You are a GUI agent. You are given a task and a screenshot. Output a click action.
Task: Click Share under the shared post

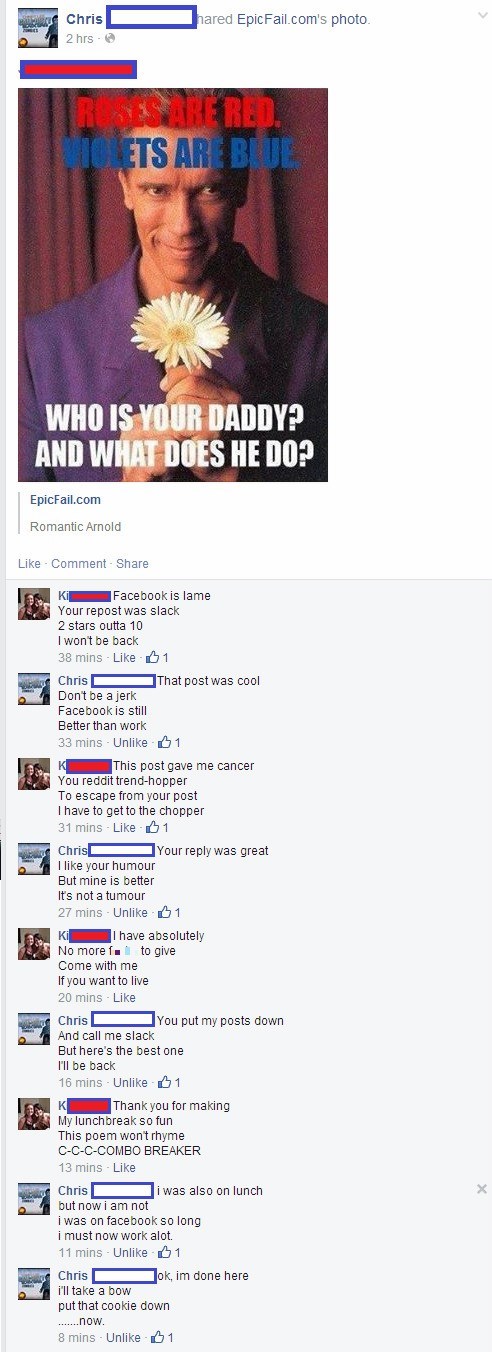[x=132, y=564]
